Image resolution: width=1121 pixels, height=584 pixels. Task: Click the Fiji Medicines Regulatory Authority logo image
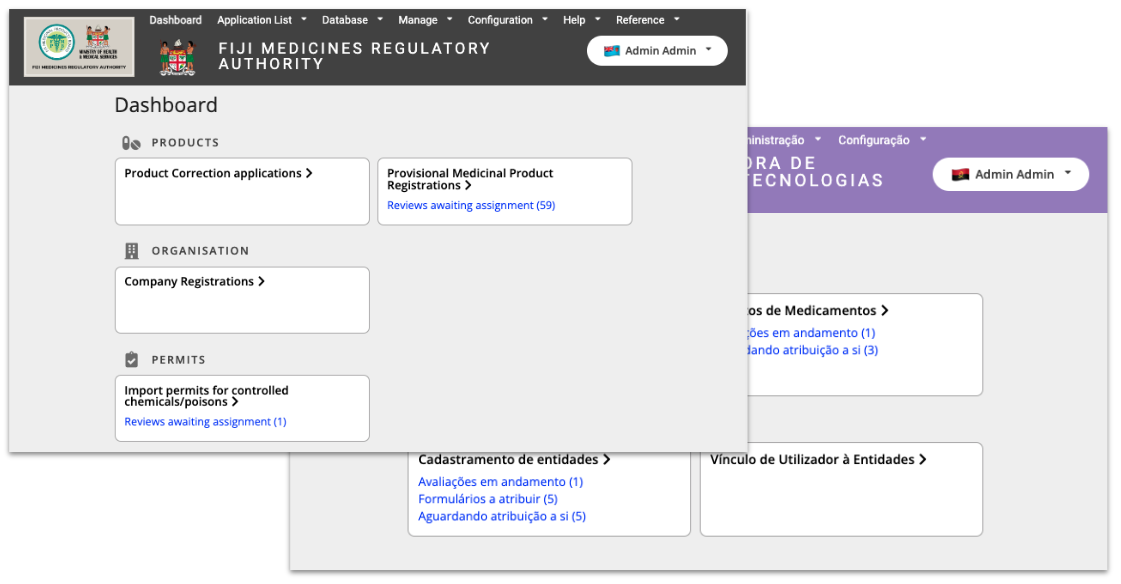click(79, 46)
